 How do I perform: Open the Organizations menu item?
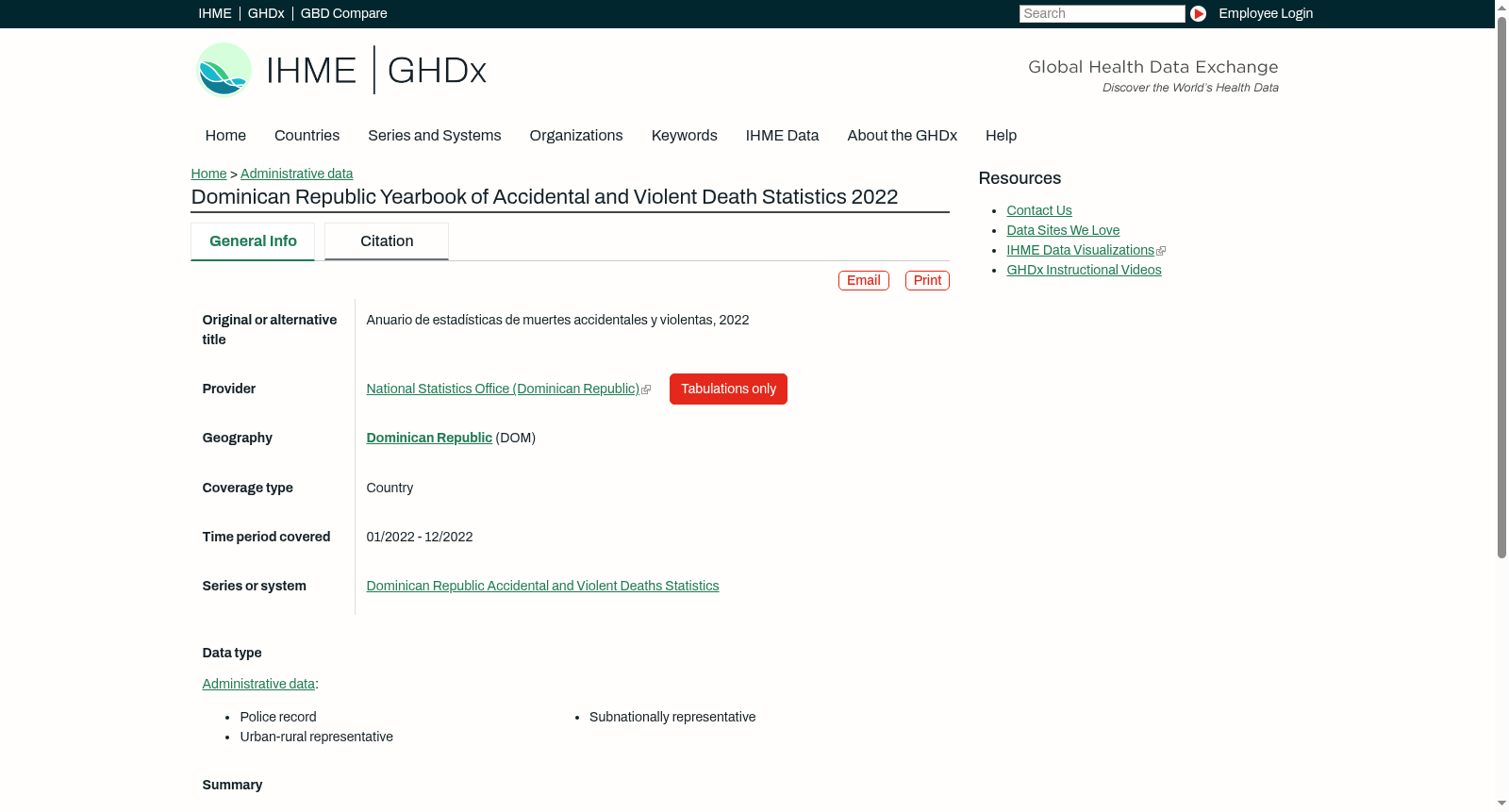point(576,136)
